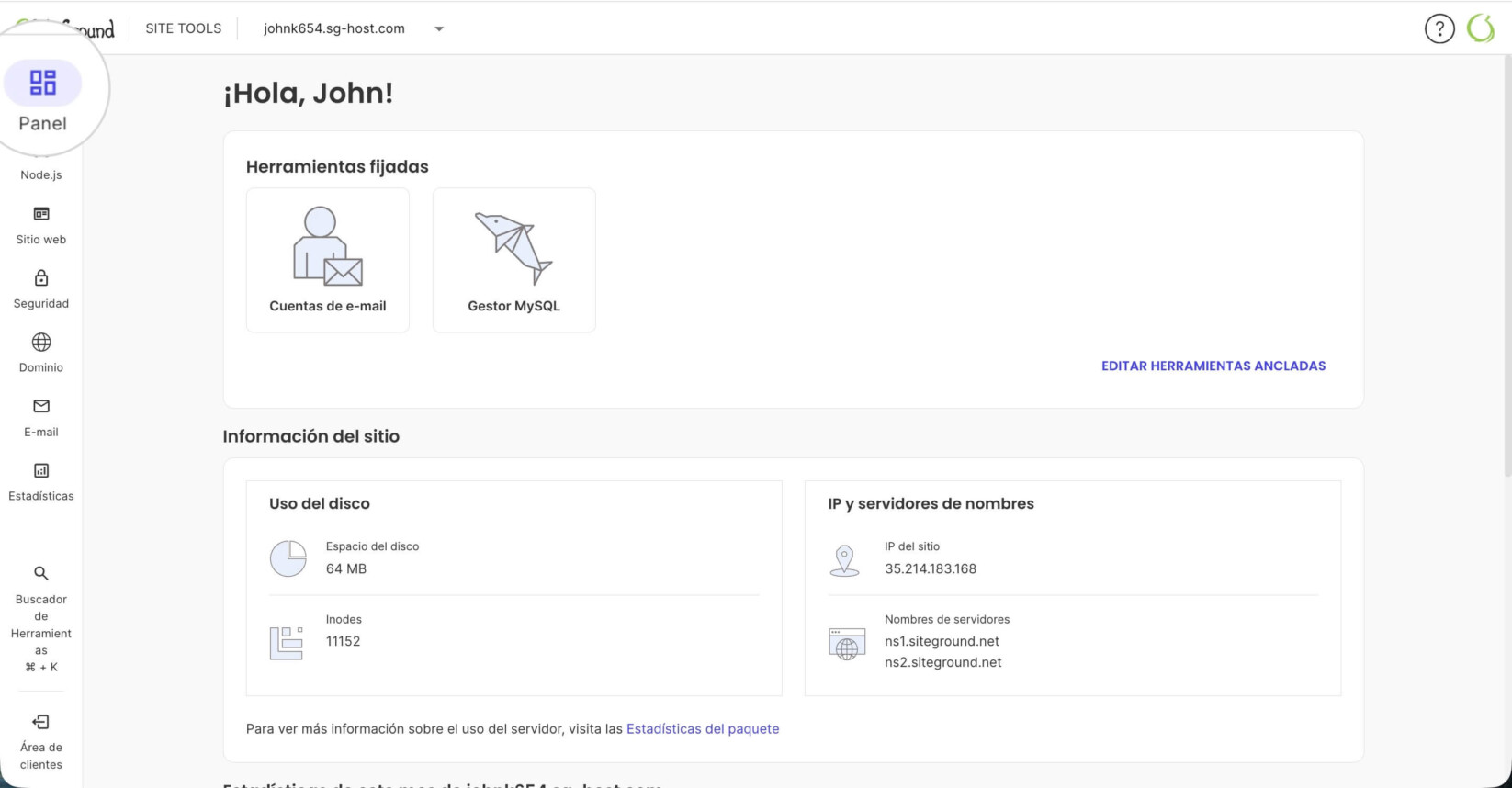Click the Espacio del disco pie icon
This screenshot has width=1512, height=788.
[288, 557]
